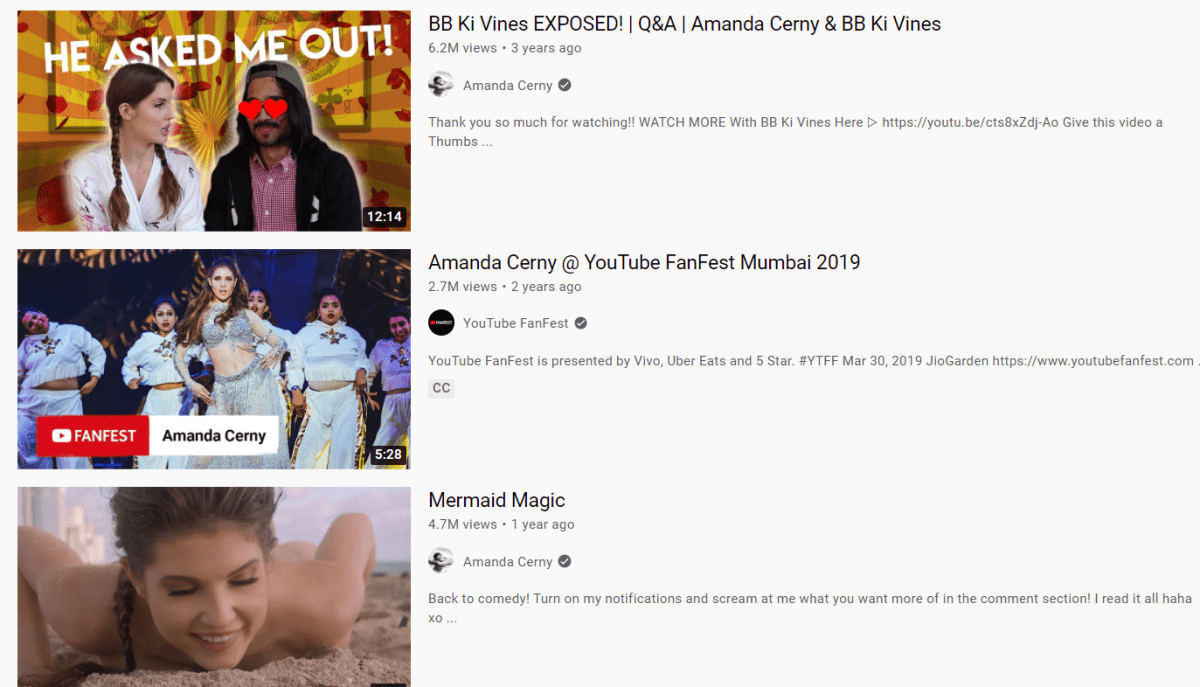Image resolution: width=1200 pixels, height=687 pixels.
Task: Click the 'Back to comedy!' description snippet
Action: (810, 608)
